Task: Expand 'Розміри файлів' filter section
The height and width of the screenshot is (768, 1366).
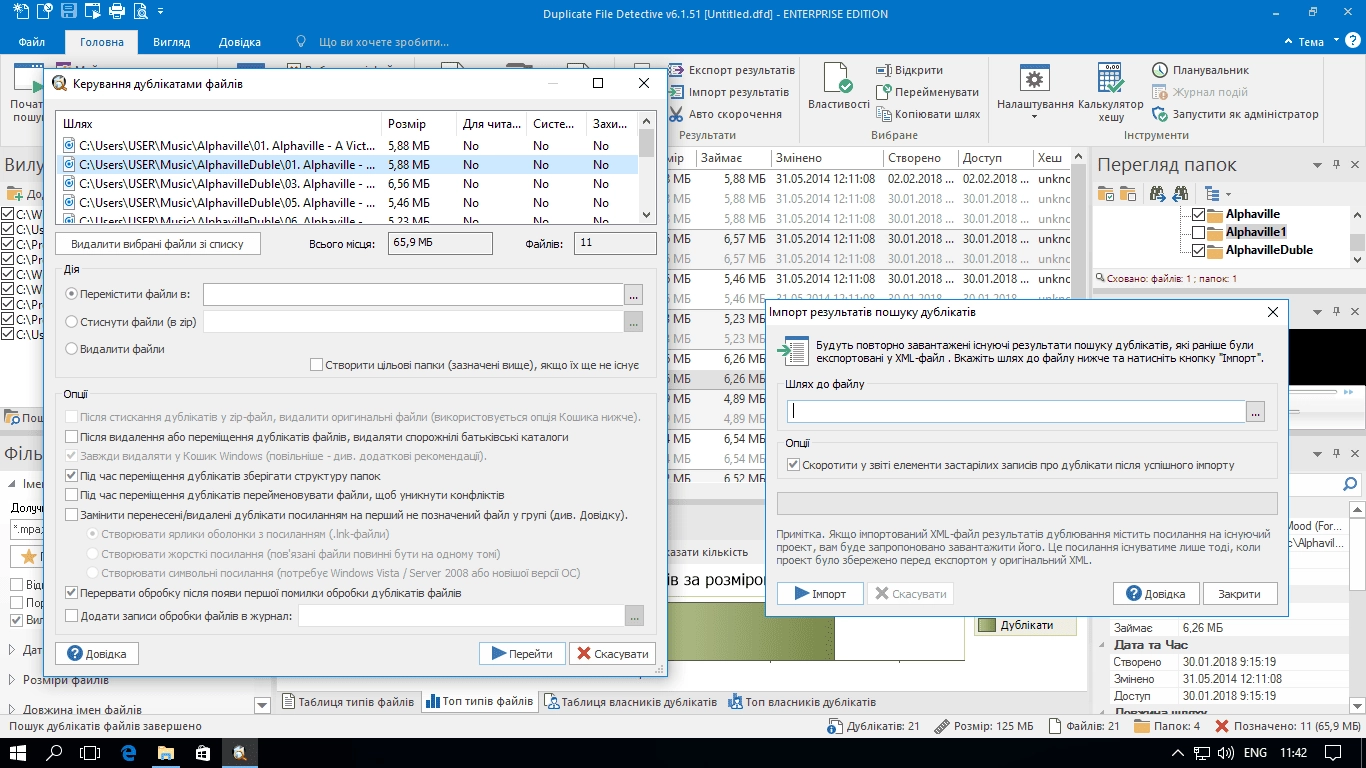Action: pyautogui.click(x=12, y=680)
